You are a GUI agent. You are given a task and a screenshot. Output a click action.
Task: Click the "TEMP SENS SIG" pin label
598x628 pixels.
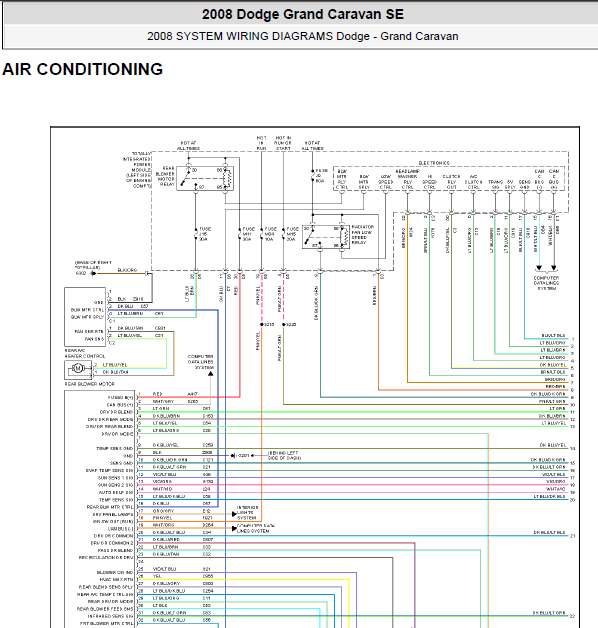tap(116, 500)
